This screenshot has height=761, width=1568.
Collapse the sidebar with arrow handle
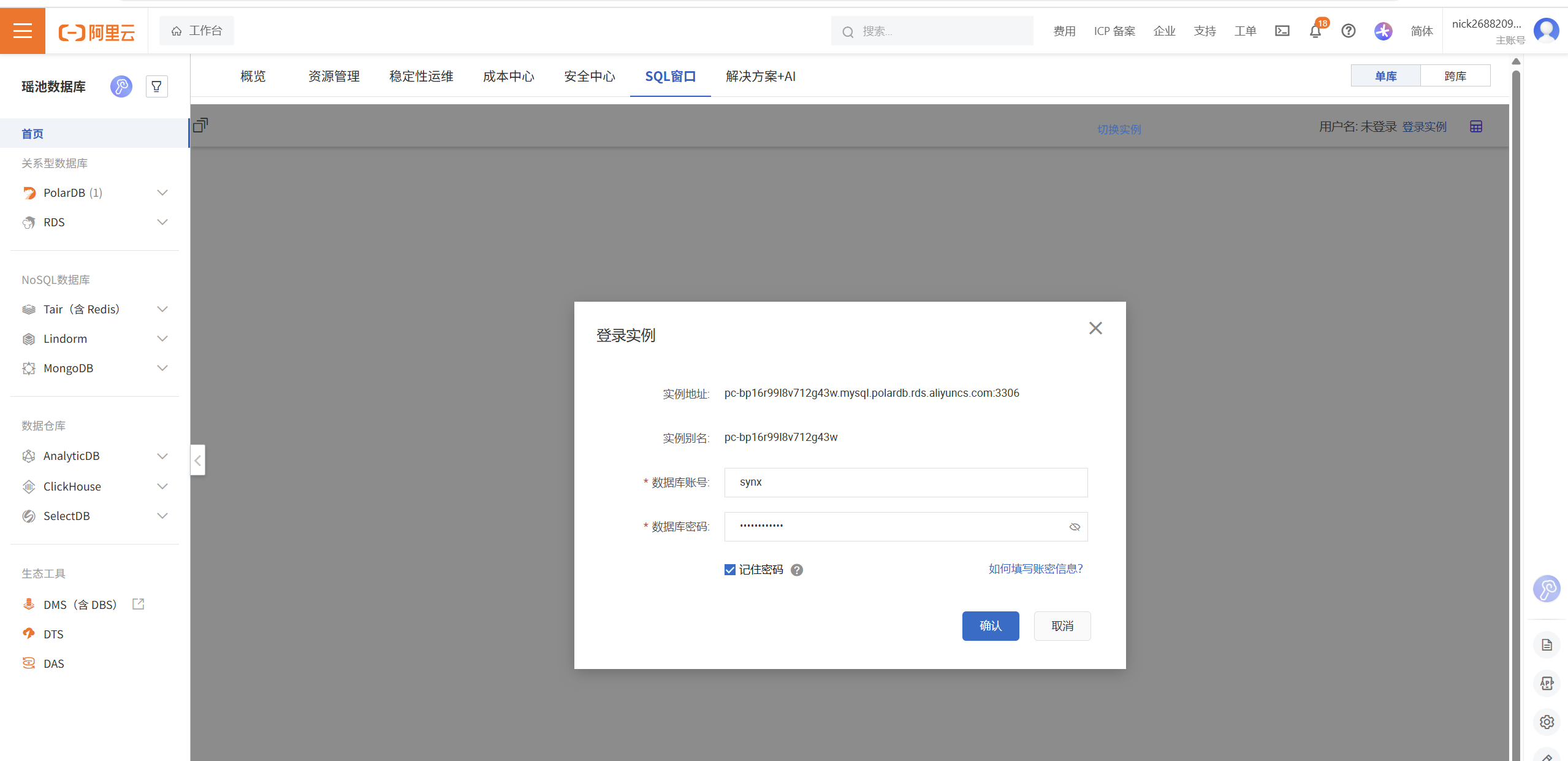197,460
